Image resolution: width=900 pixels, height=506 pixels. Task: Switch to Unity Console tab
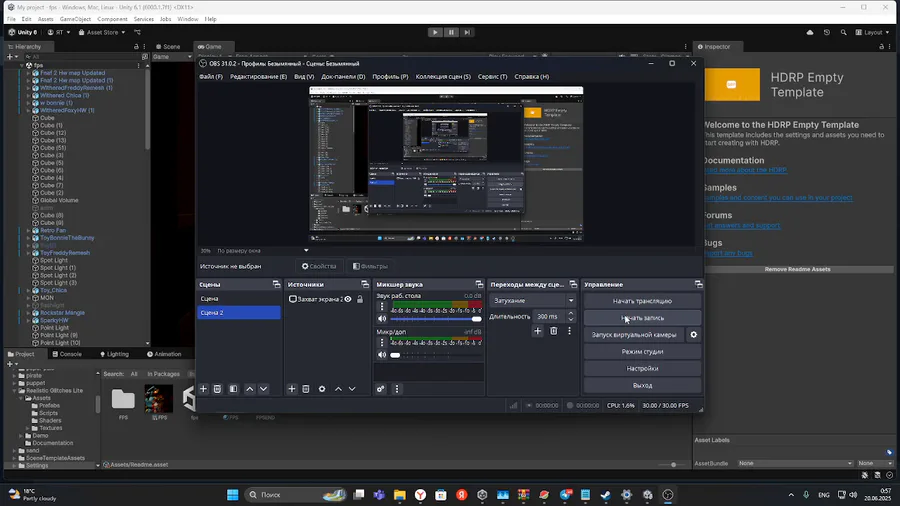[67, 354]
